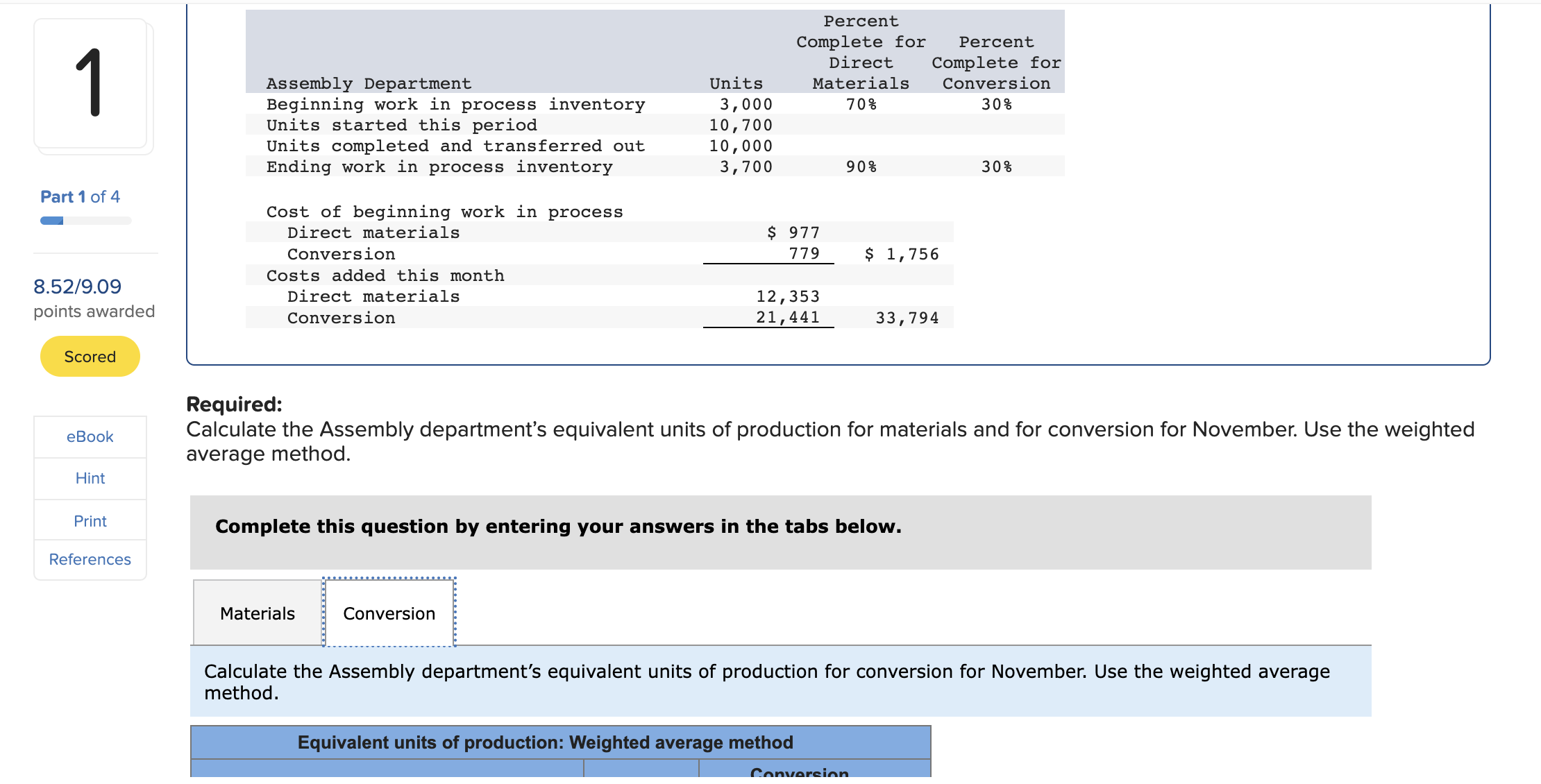Click the Complete this question instruction banner

tap(557, 526)
